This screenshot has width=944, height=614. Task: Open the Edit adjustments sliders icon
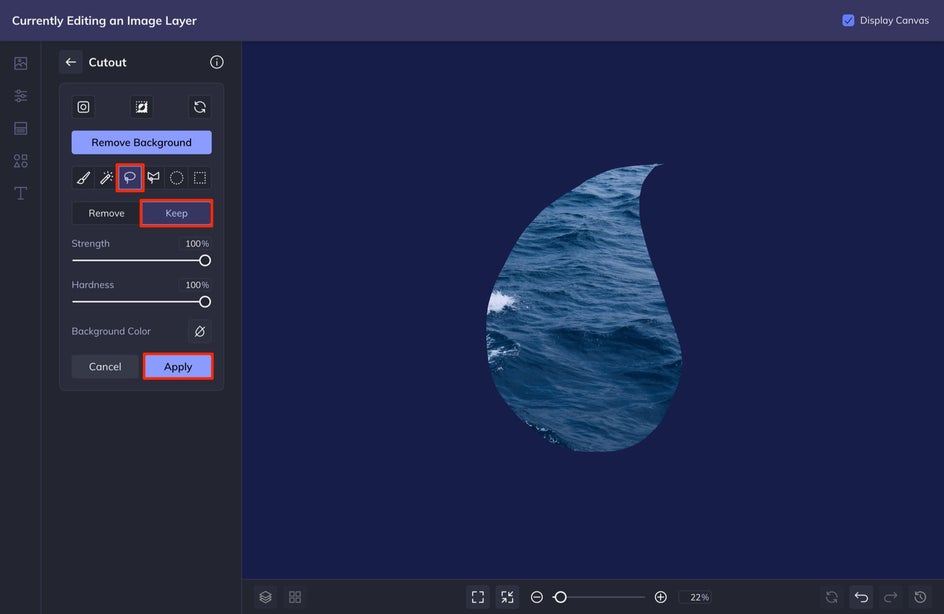[x=20, y=96]
